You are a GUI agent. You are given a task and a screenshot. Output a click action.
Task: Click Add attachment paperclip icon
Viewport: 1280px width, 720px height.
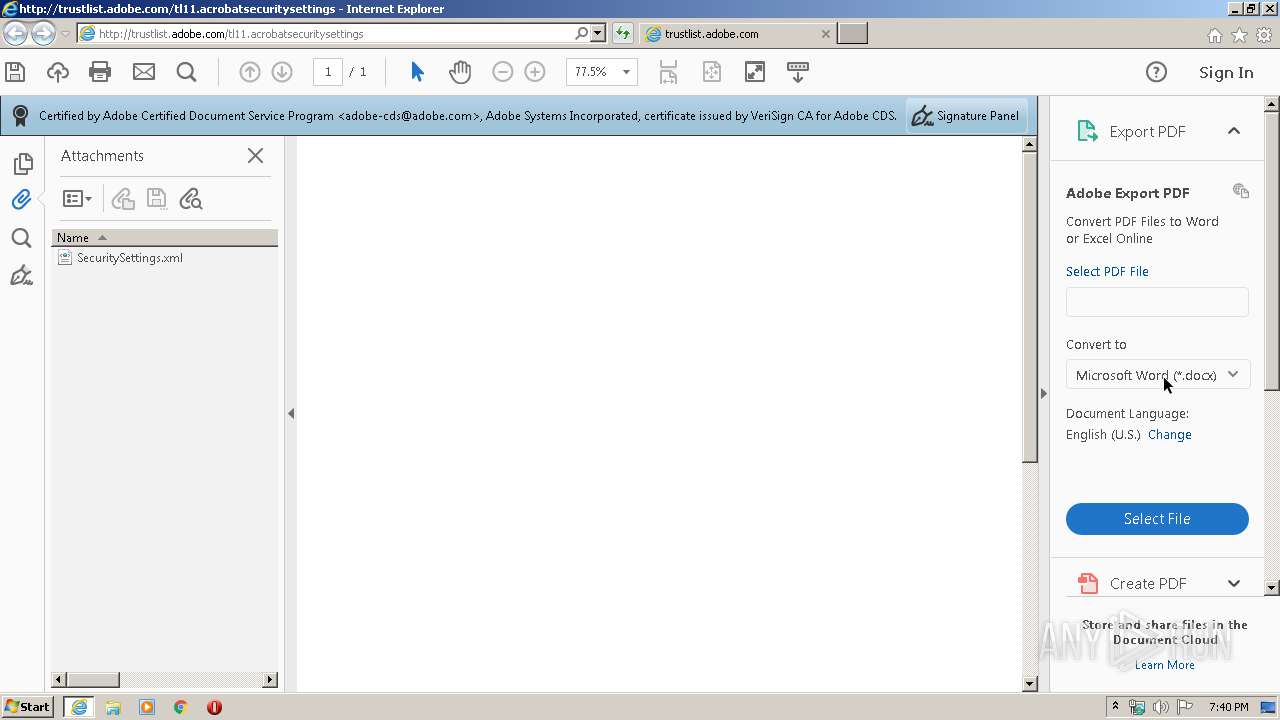123,199
